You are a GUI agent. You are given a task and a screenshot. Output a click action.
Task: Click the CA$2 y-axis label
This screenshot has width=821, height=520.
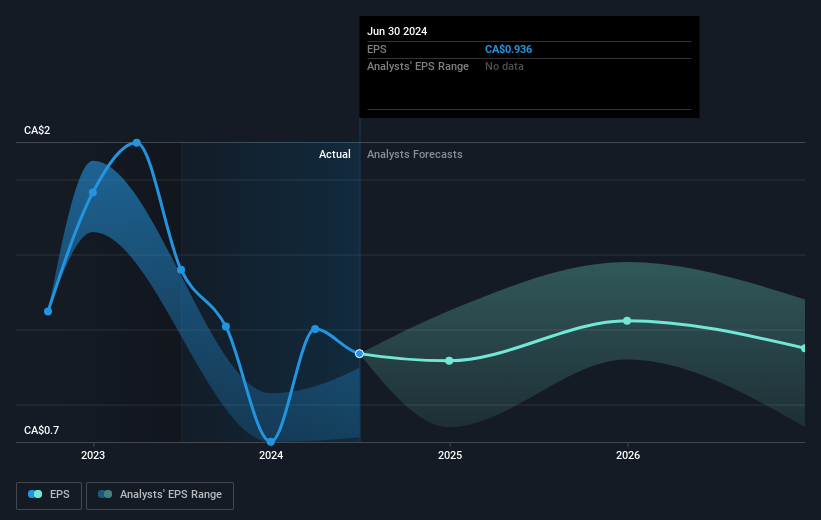pos(37,130)
